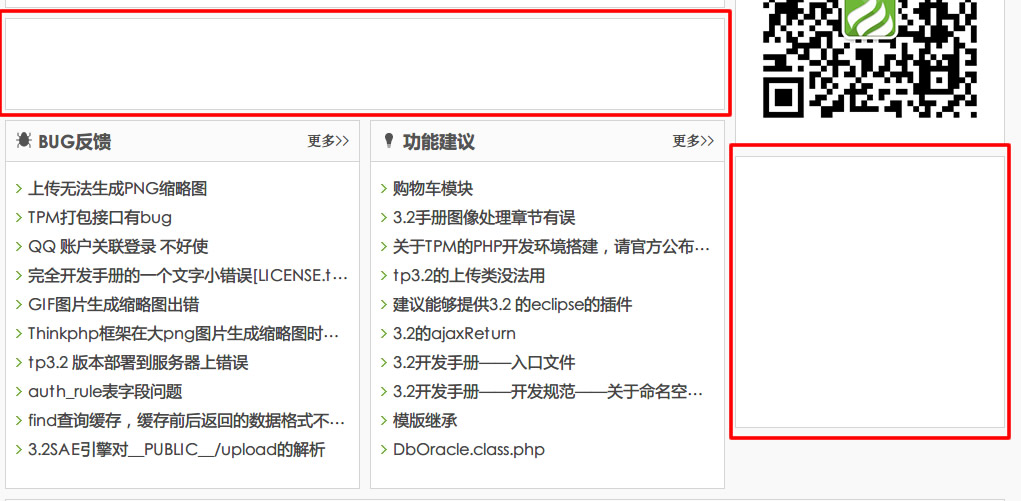Screen dimensions: 1021x501
Task: Open post QQ 账户关联登录 不好使
Action: (117, 246)
